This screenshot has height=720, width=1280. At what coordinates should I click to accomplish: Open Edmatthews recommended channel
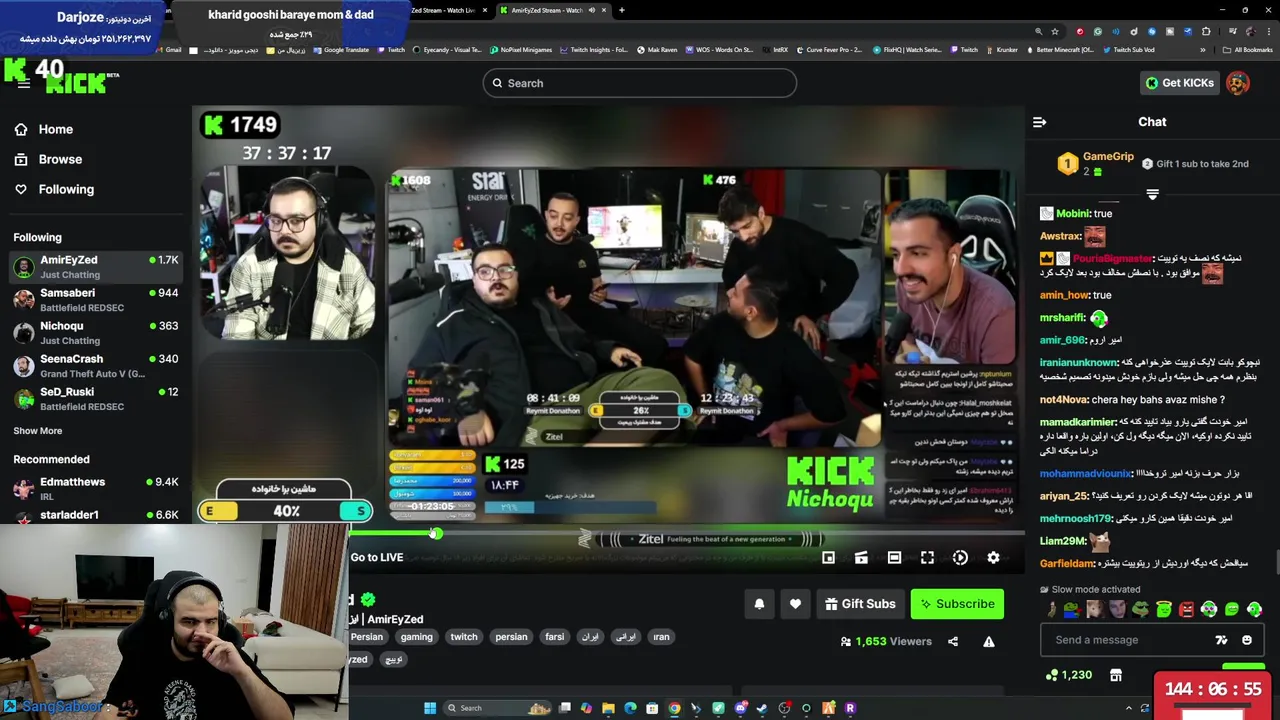pyautogui.click(x=95, y=489)
